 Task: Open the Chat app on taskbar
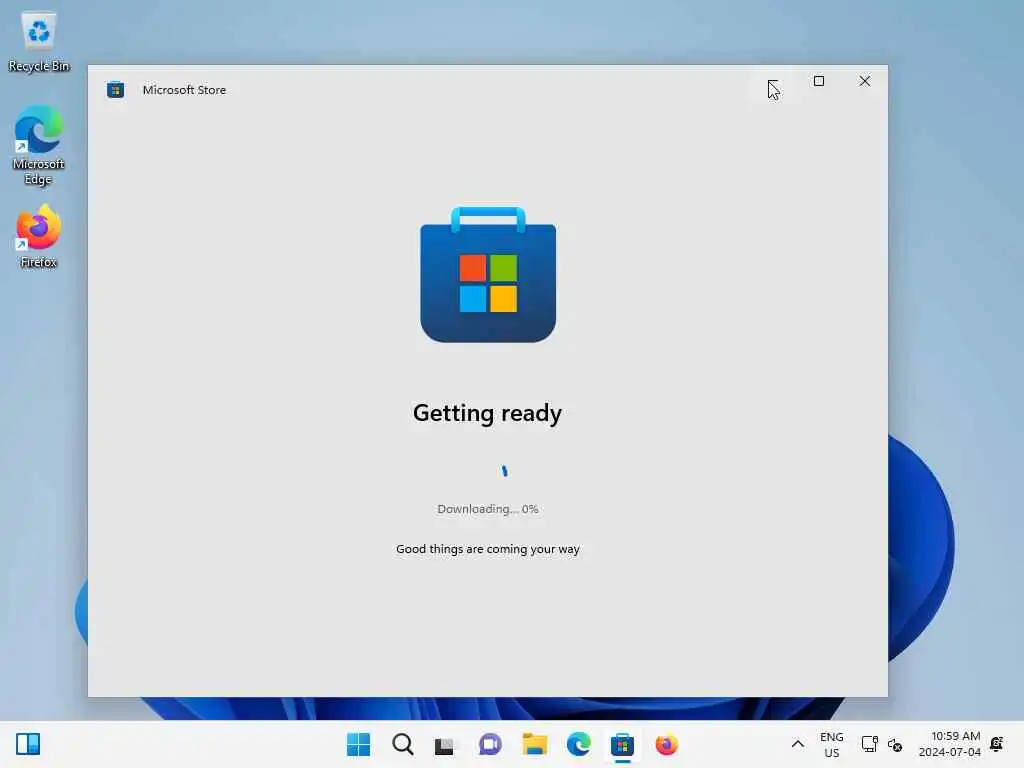click(x=490, y=744)
